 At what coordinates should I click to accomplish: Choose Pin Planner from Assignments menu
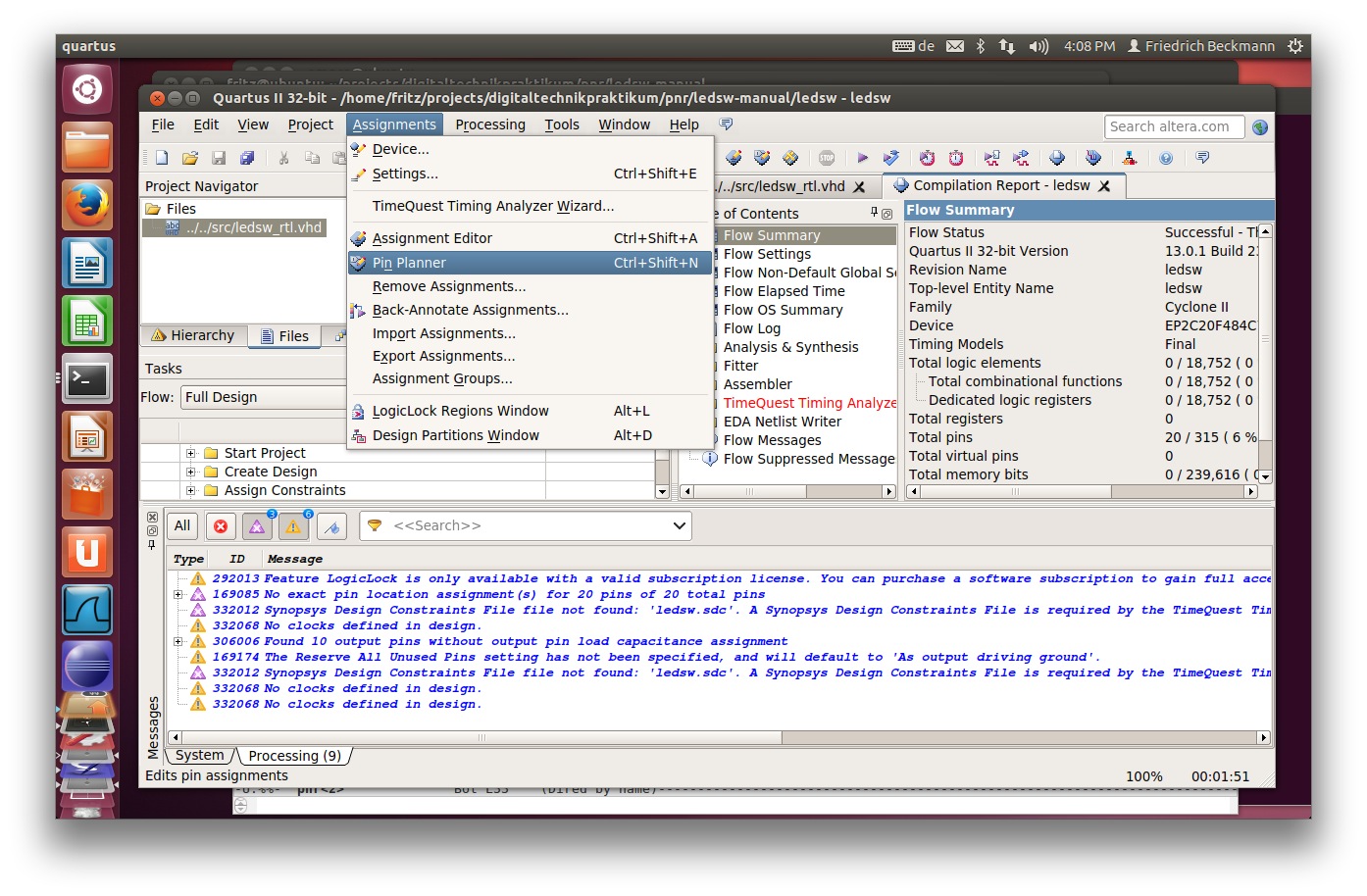[409, 263]
